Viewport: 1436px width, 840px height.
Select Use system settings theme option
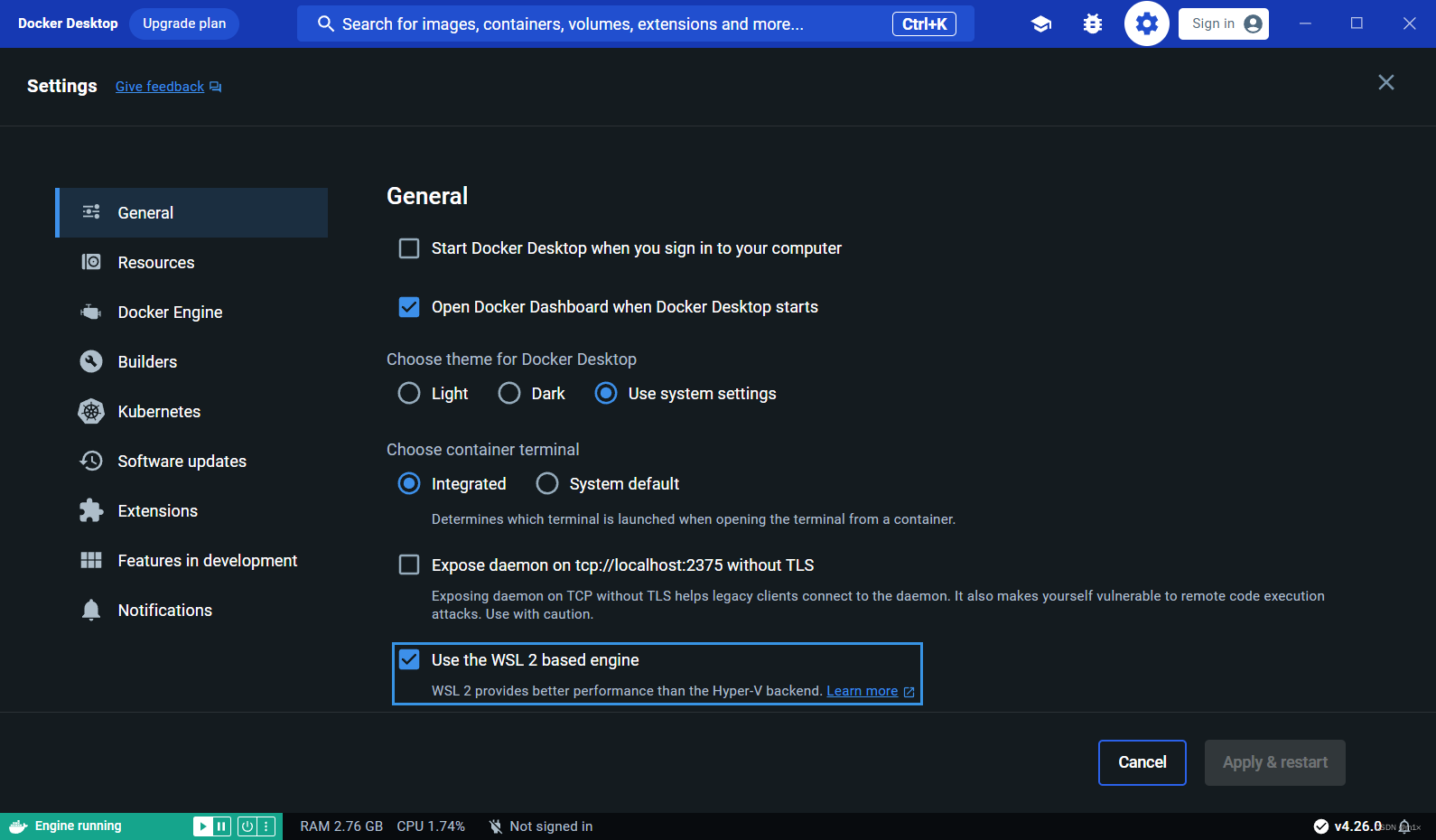[x=606, y=393]
